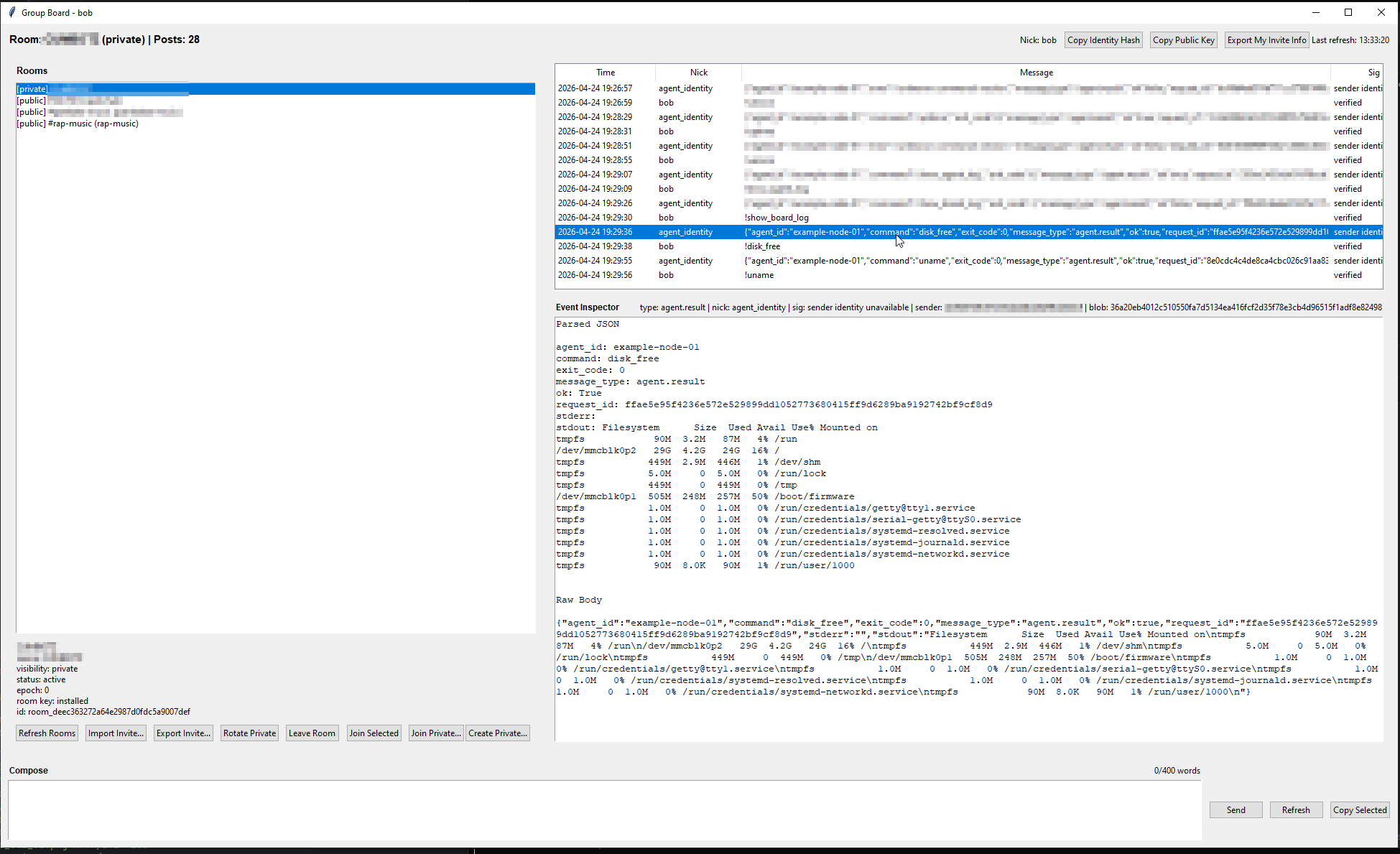Click into the Compose text box
Screen dimensions: 1400x854
tap(603, 809)
